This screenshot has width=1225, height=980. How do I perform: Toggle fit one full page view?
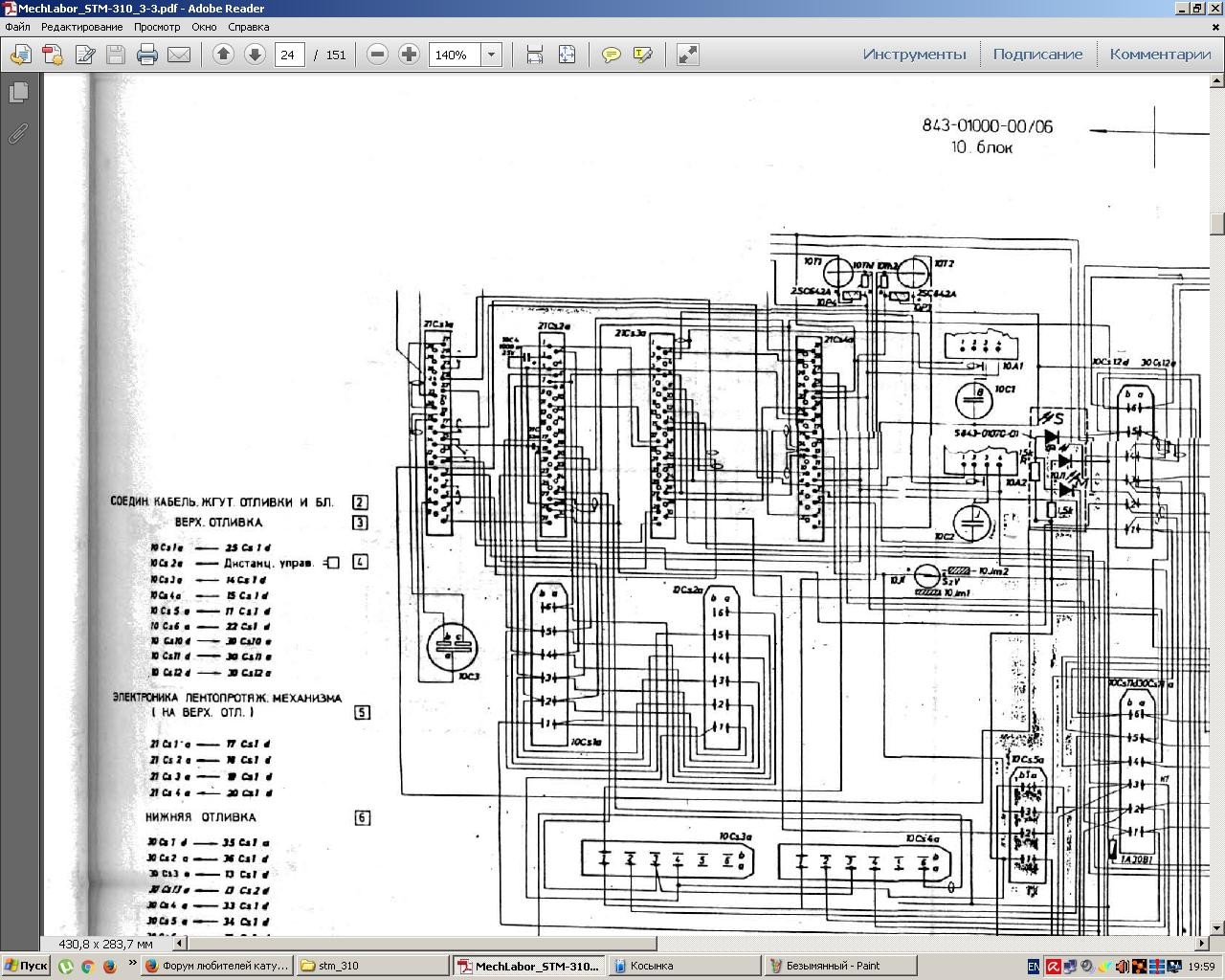(567, 55)
